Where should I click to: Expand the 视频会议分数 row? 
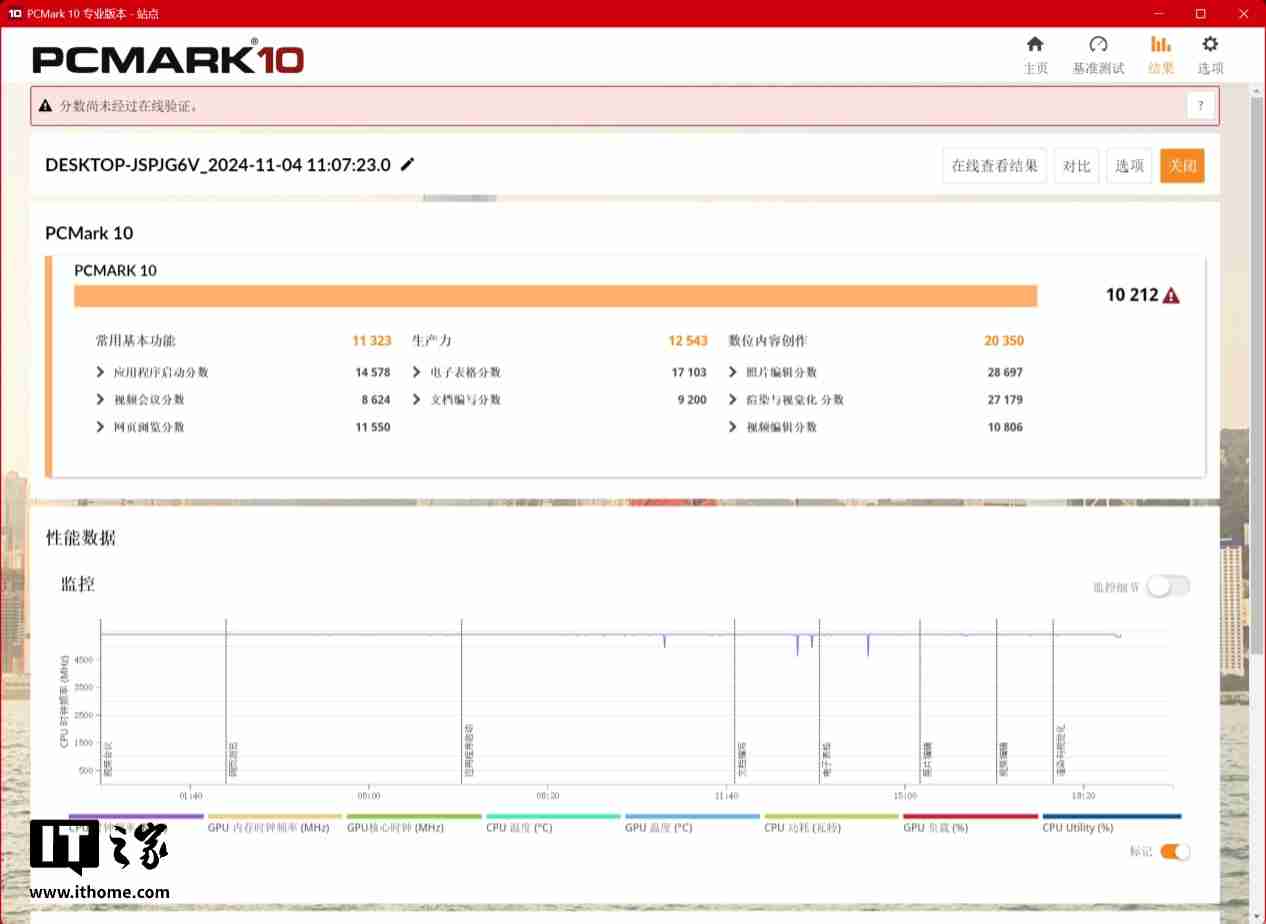point(100,400)
